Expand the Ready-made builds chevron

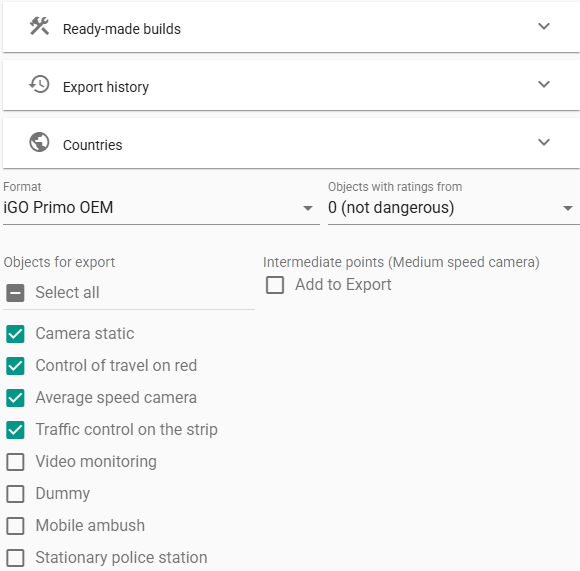543,27
